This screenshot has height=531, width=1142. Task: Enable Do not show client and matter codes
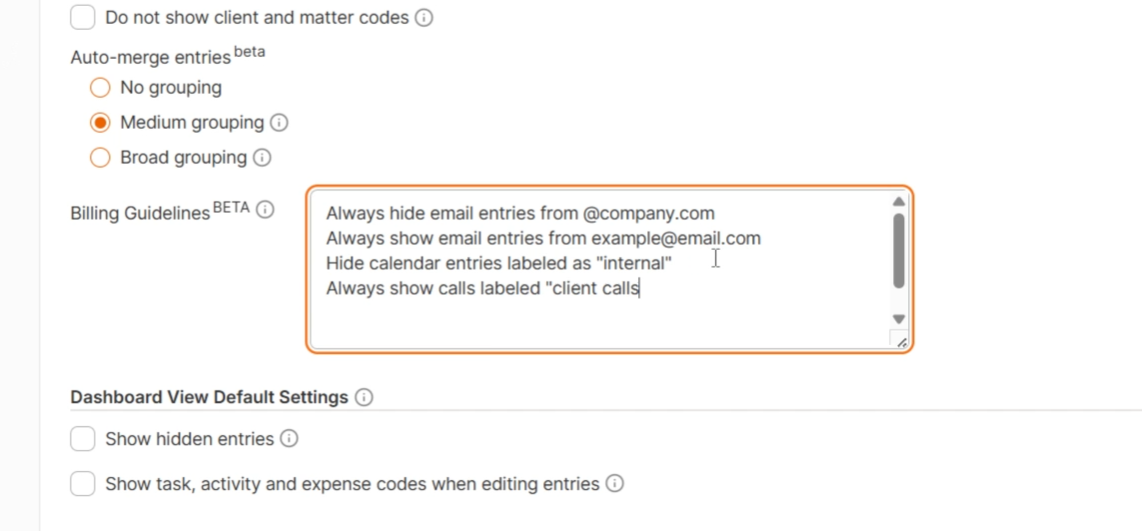[x=83, y=18]
